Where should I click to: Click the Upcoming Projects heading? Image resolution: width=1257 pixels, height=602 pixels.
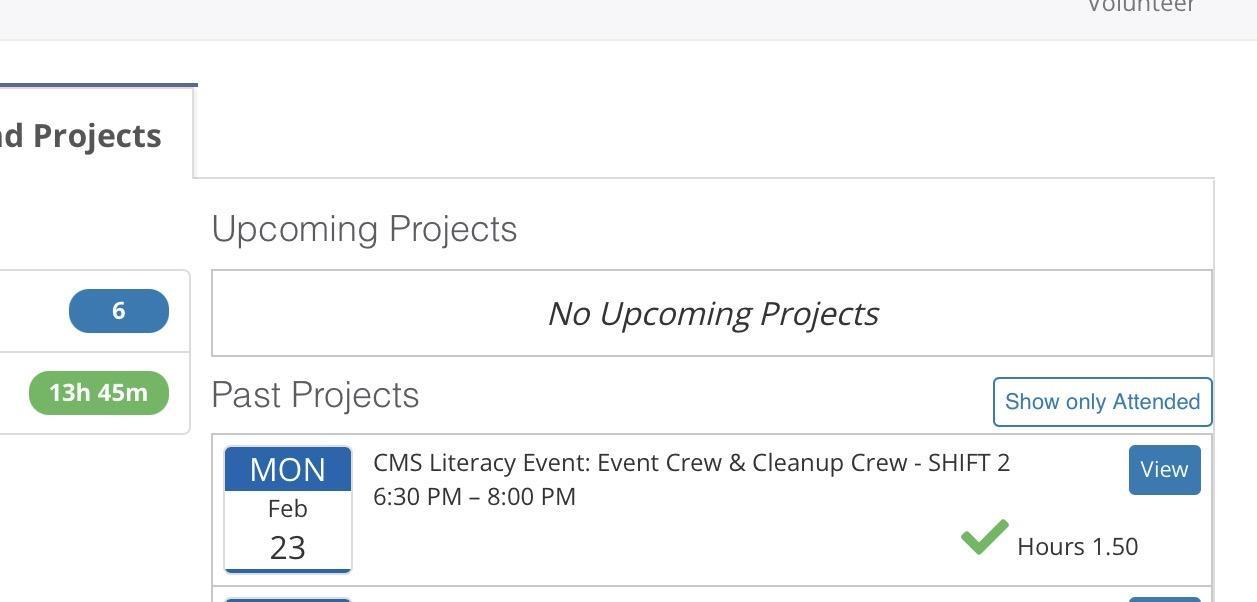coord(364,229)
